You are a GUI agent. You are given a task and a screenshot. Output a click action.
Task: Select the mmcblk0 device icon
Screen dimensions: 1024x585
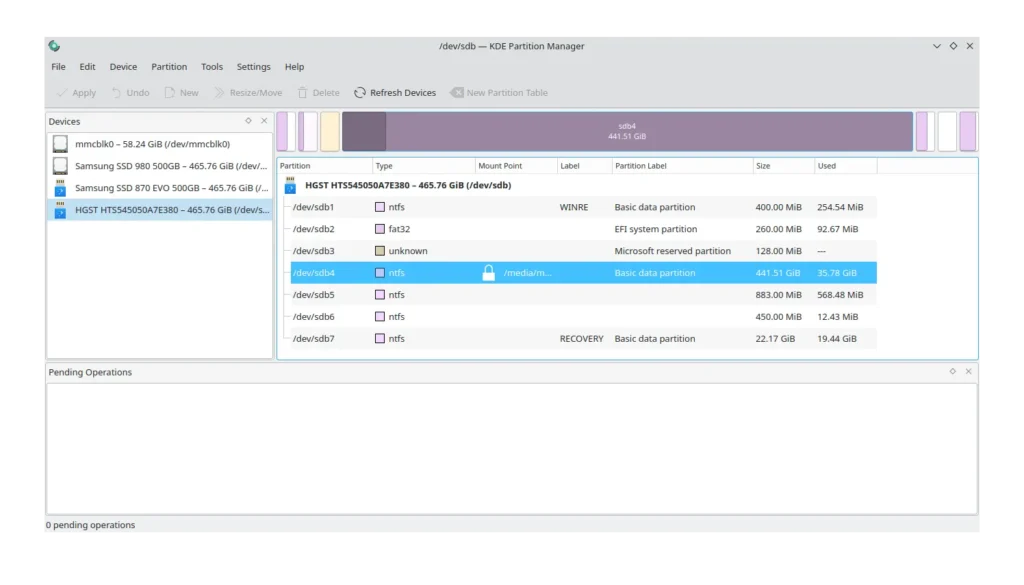[x=61, y=144]
